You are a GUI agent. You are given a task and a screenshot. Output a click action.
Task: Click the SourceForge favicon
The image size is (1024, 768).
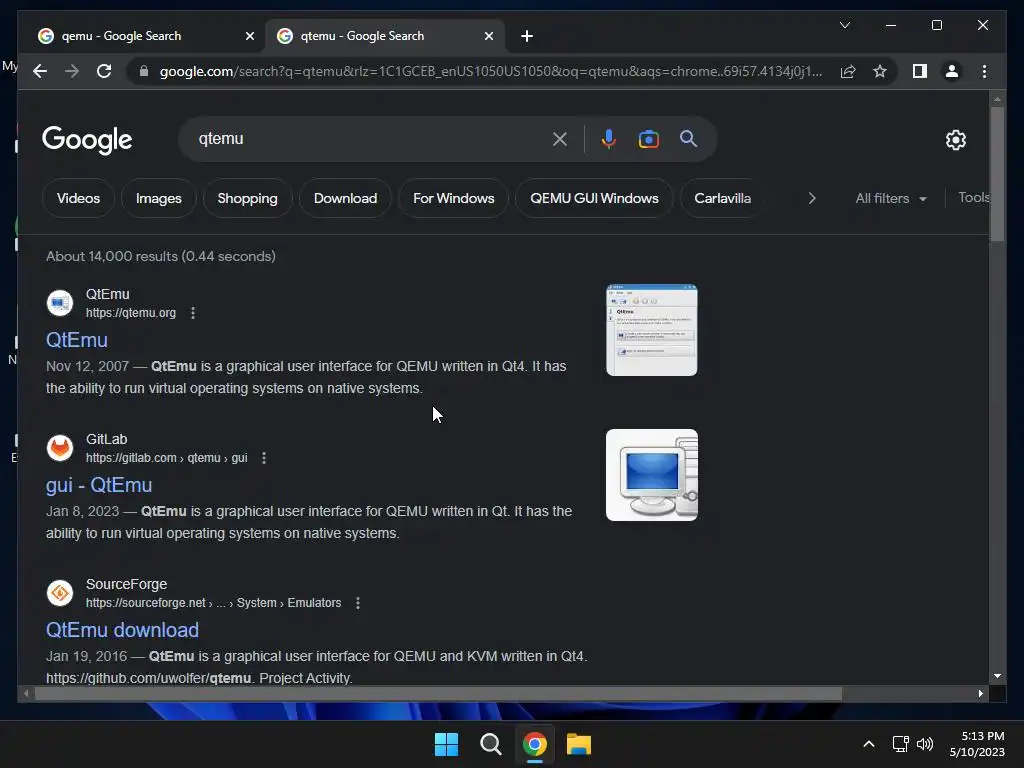[59, 593]
